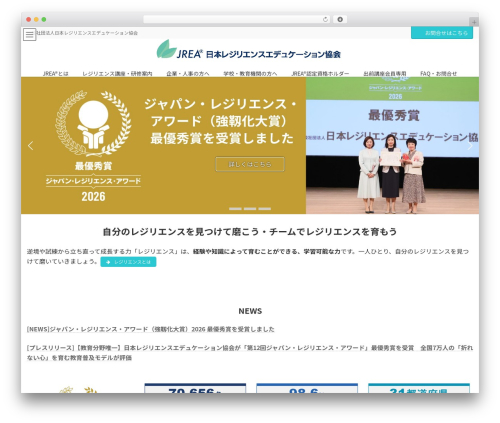
Task: Open JREA認定資格ホルダー menu item
Action: click(x=320, y=73)
